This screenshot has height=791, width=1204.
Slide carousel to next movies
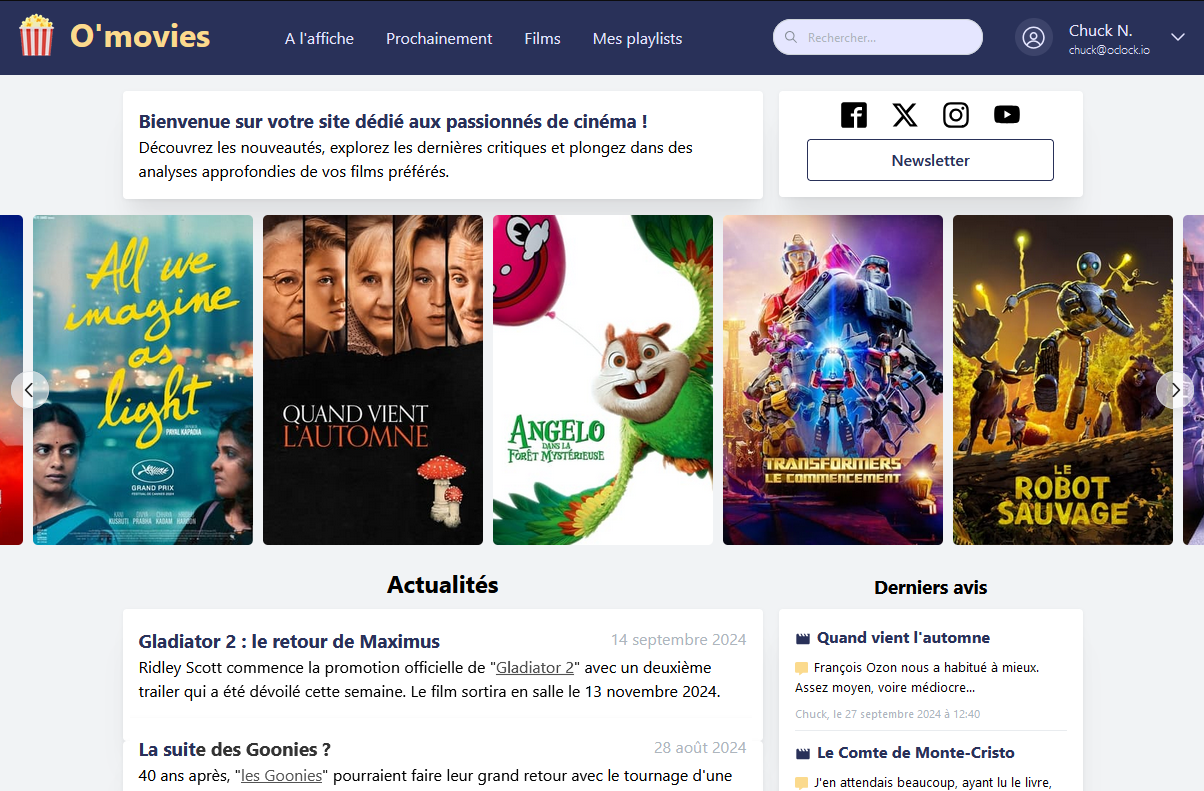click(1175, 389)
